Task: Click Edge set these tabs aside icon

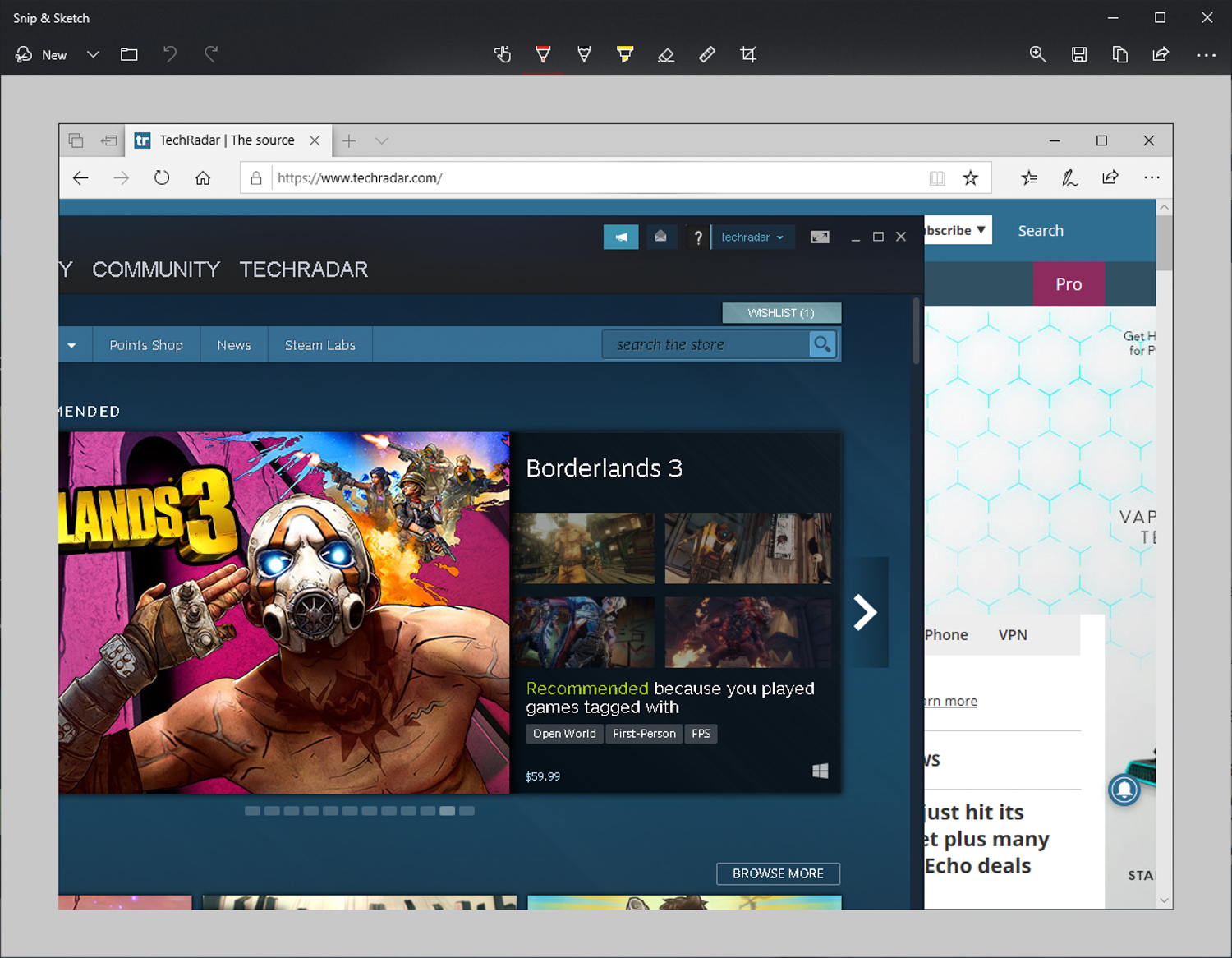Action: (109, 140)
